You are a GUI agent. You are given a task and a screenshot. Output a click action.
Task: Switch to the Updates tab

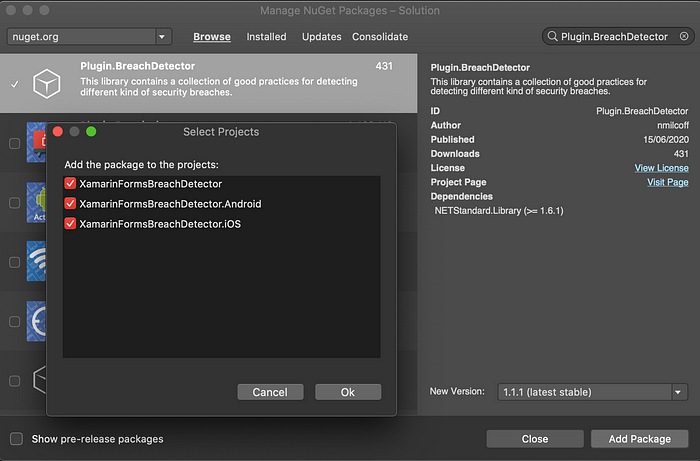pos(321,37)
